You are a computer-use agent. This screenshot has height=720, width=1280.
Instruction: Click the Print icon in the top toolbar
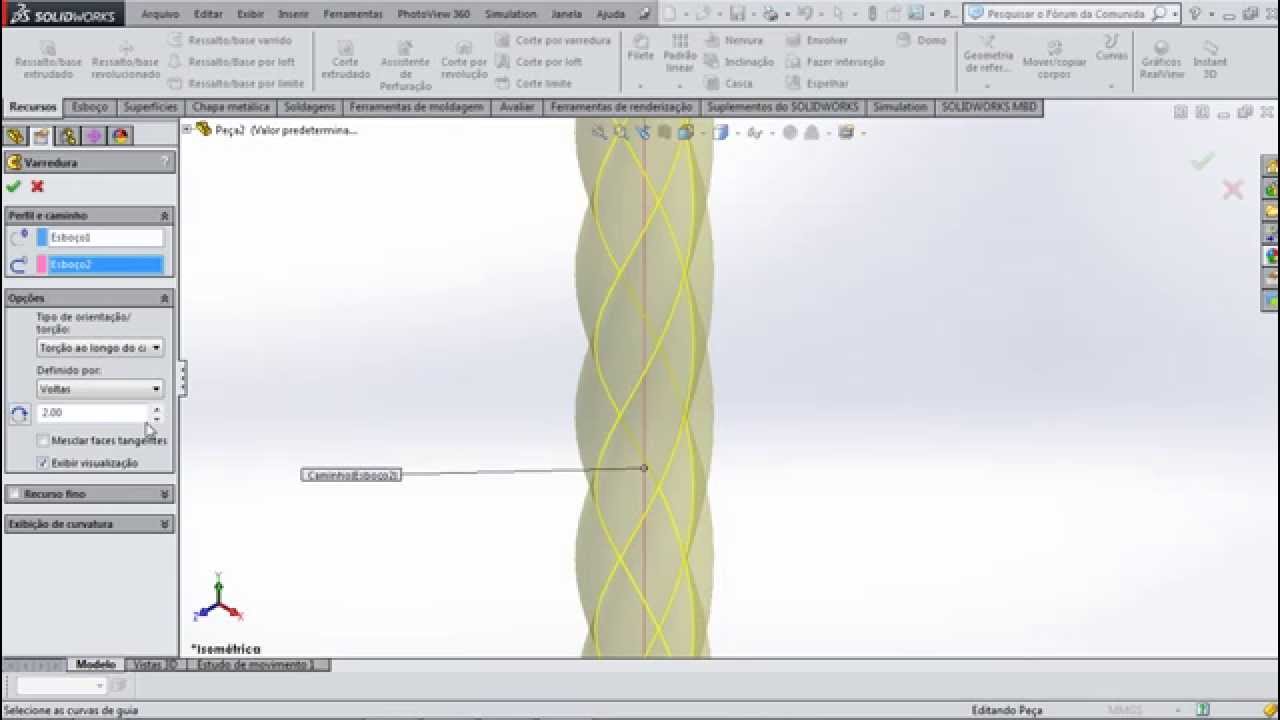(x=769, y=14)
